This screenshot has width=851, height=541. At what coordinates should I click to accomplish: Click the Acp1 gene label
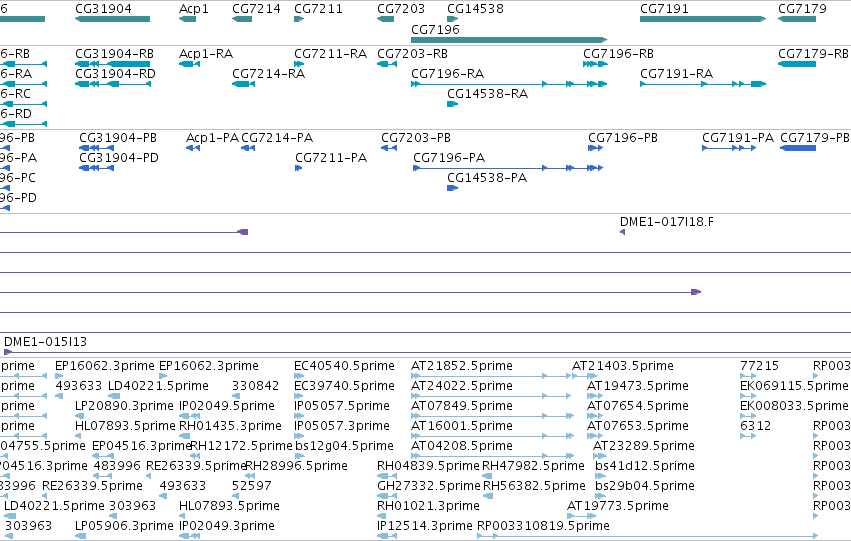tap(194, 9)
